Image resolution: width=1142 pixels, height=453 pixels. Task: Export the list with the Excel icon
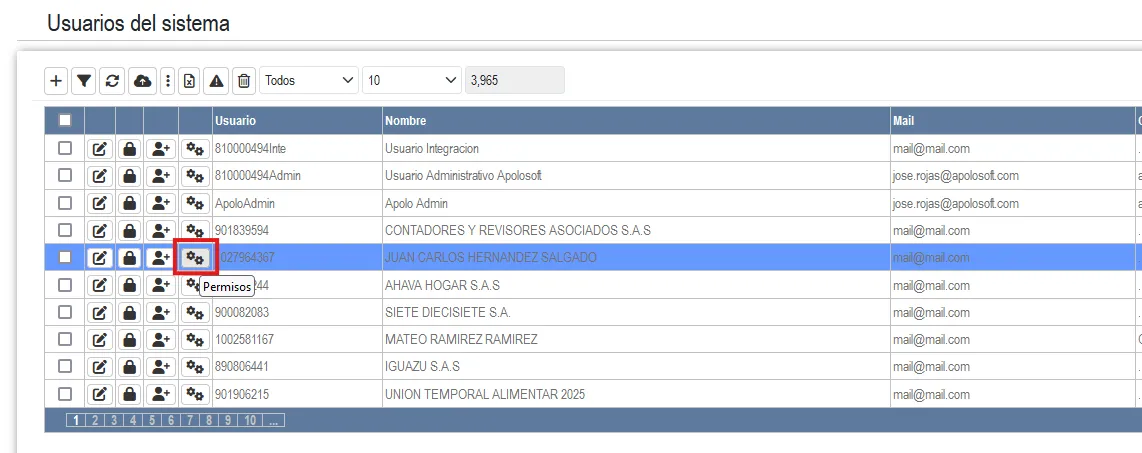tap(189, 81)
